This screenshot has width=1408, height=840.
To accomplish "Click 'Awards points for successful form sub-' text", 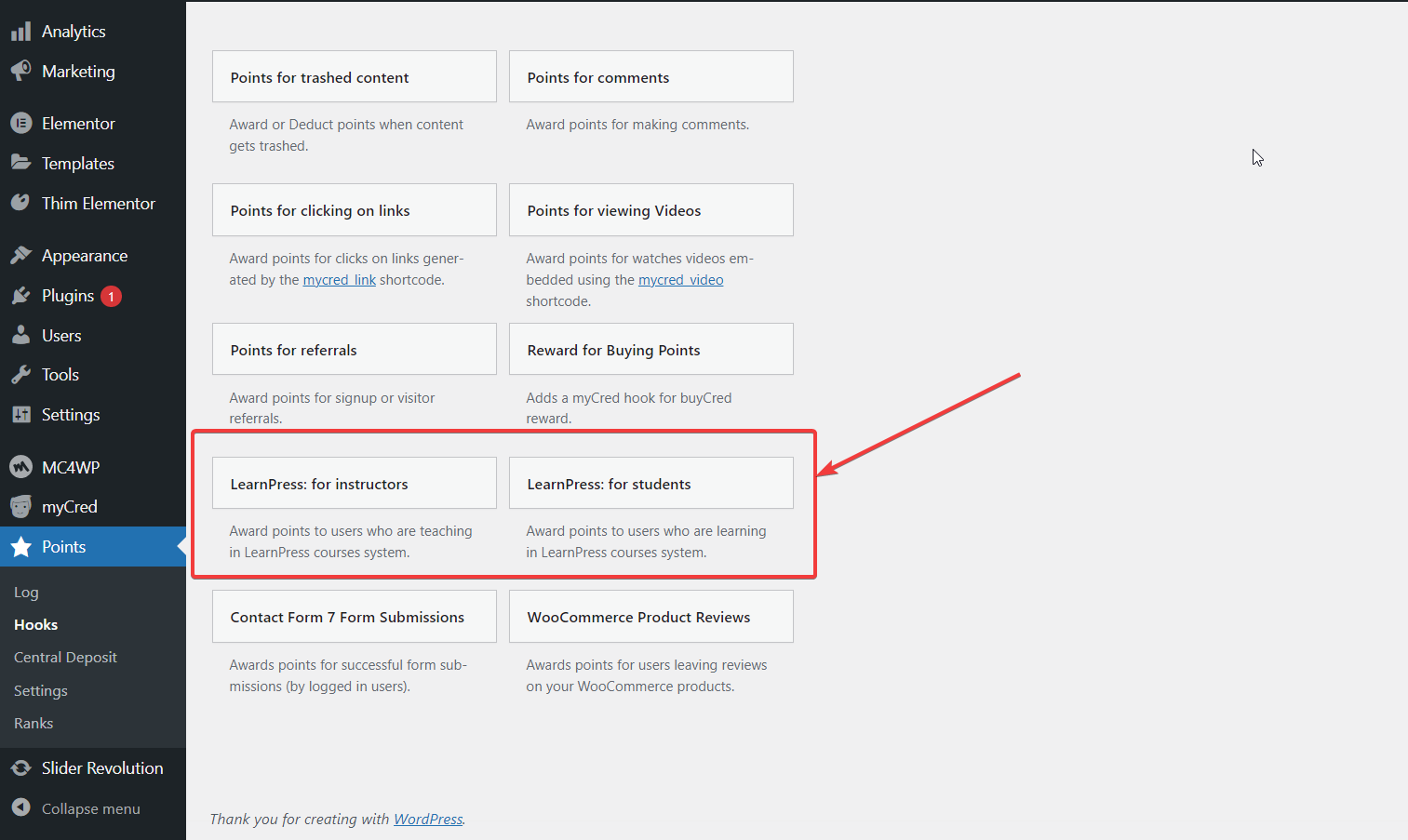I will point(348,665).
